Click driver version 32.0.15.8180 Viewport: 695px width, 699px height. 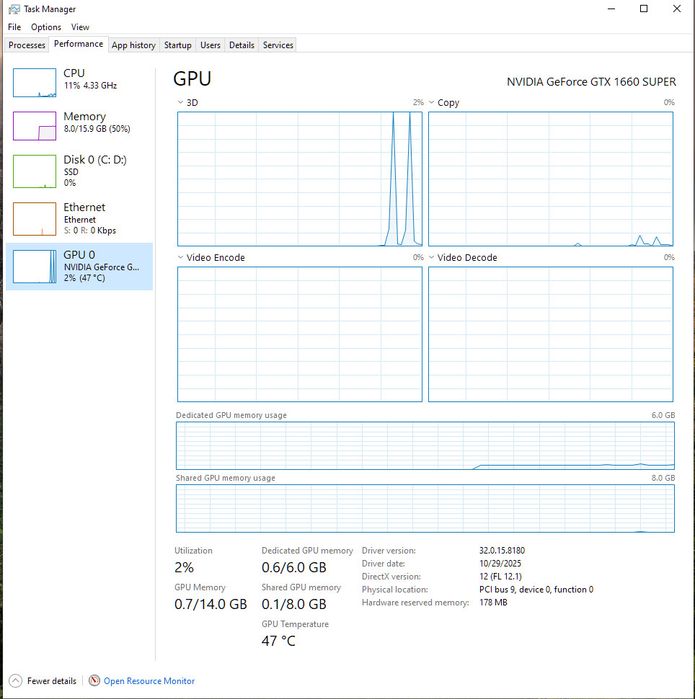coord(502,551)
